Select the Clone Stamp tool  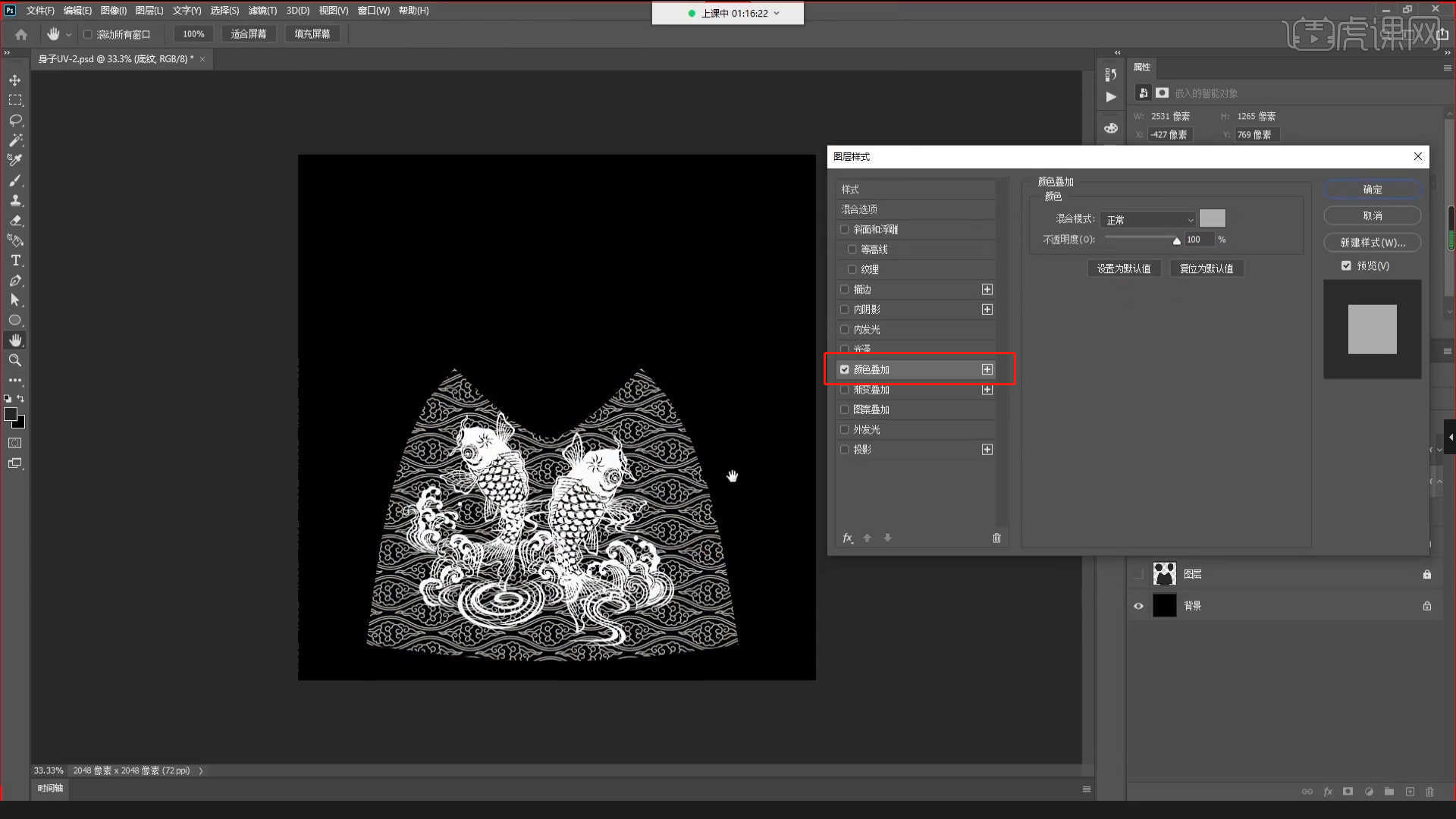(x=15, y=200)
